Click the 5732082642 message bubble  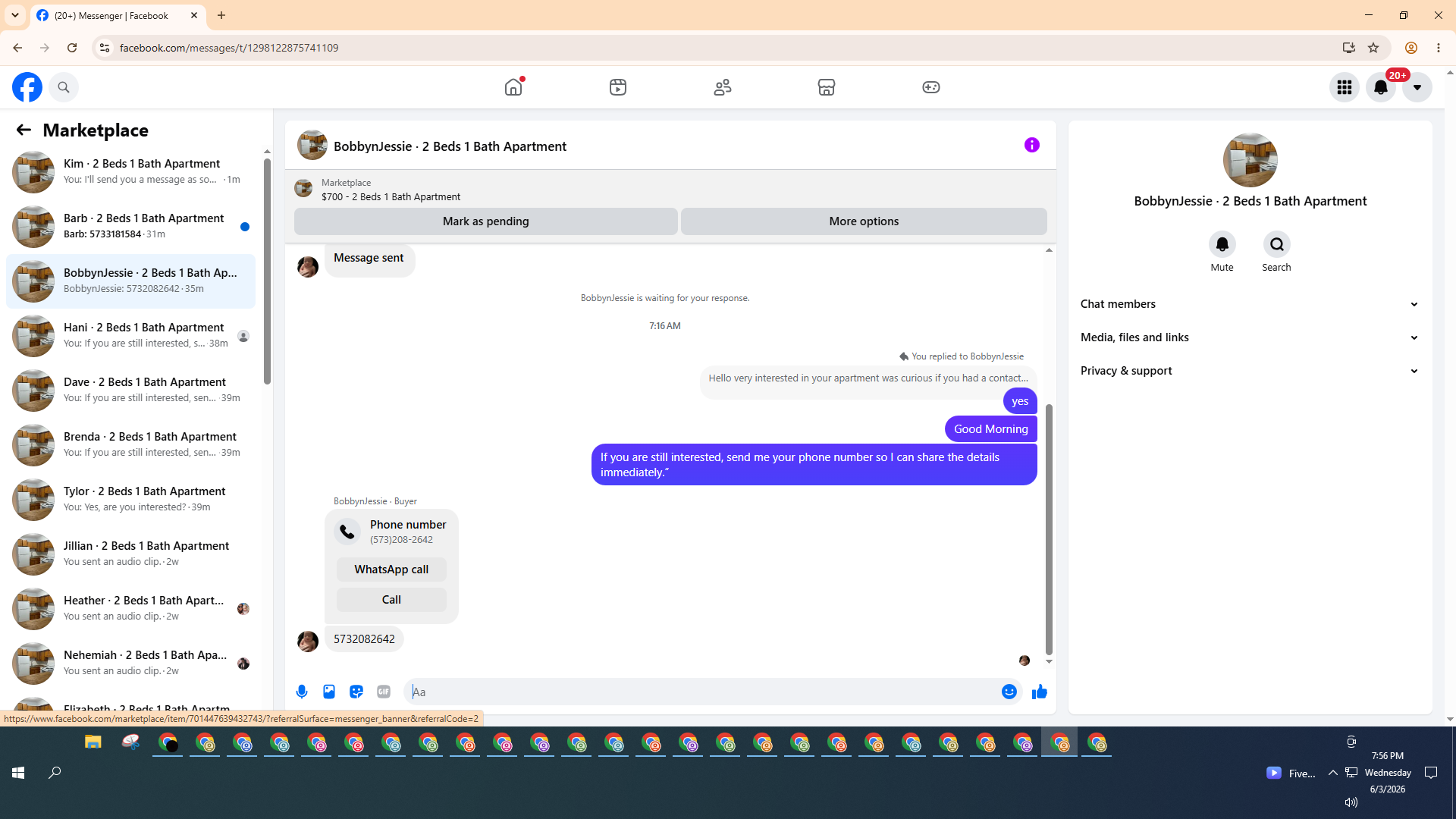(x=364, y=639)
